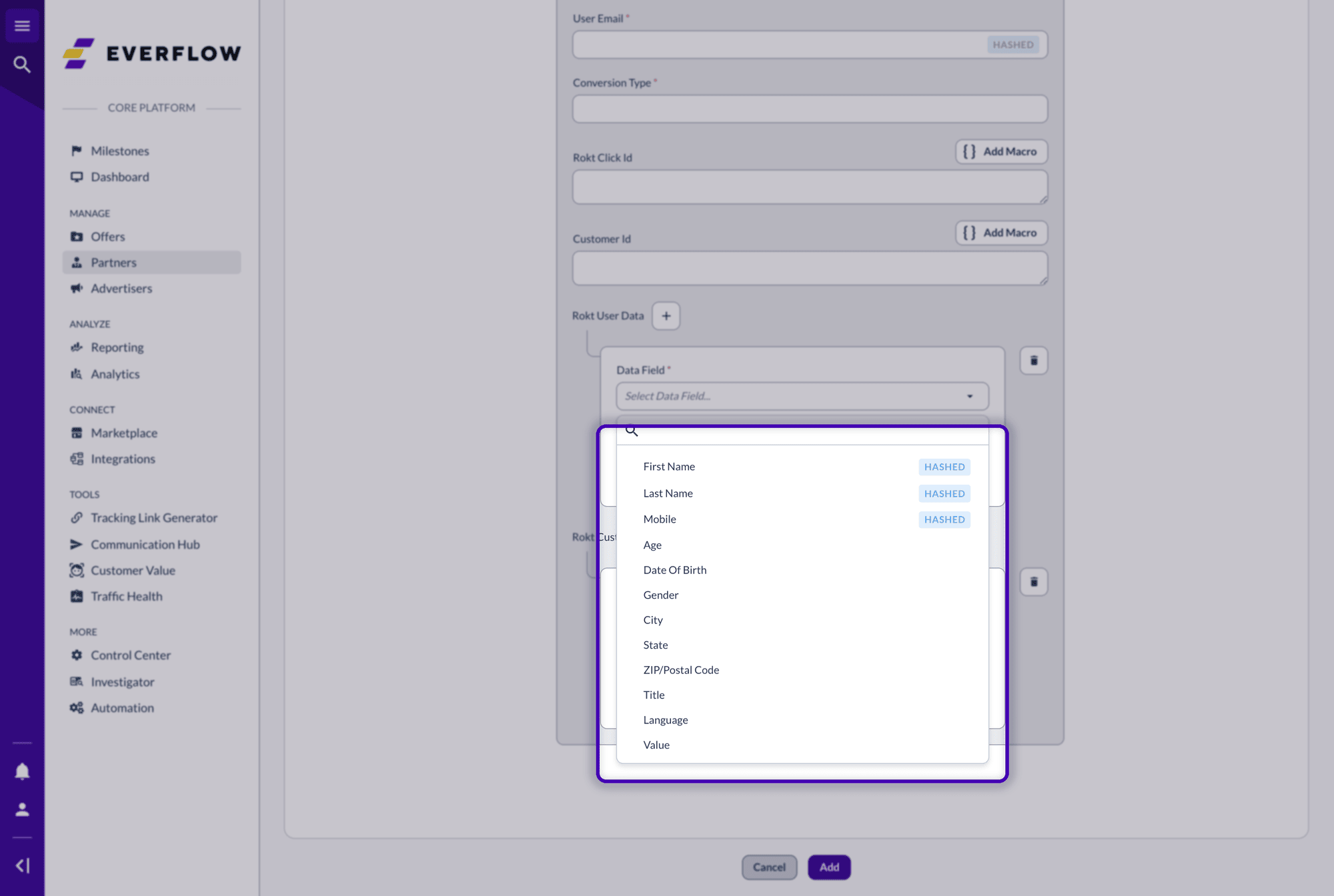Select Language option

click(802, 720)
